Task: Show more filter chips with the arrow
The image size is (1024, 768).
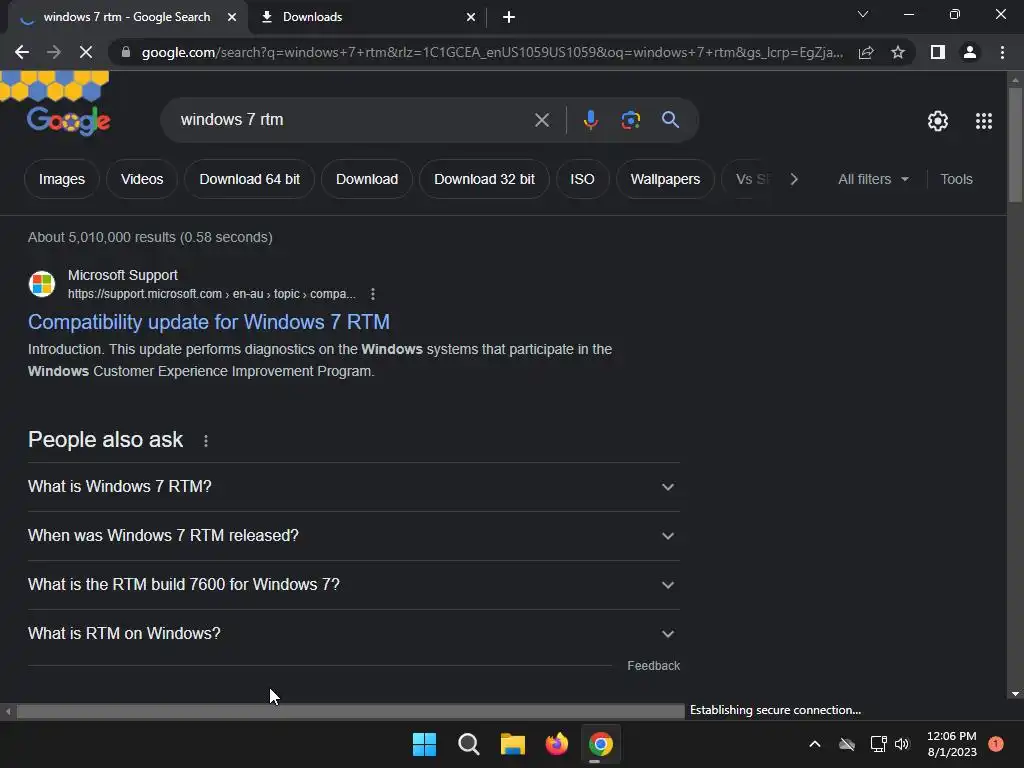Action: 794,179
